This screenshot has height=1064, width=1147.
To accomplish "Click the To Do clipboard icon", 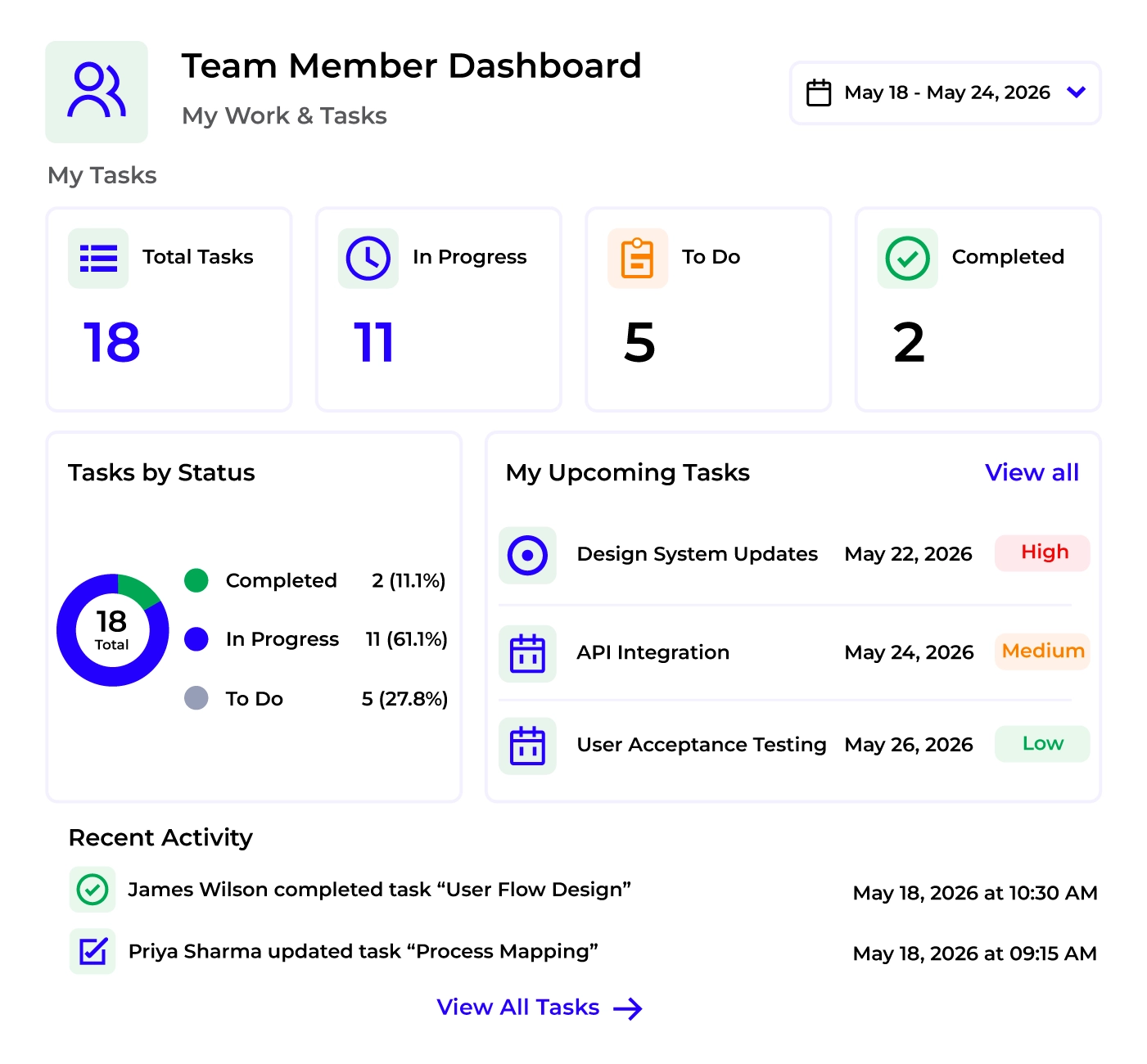I will (x=638, y=258).
